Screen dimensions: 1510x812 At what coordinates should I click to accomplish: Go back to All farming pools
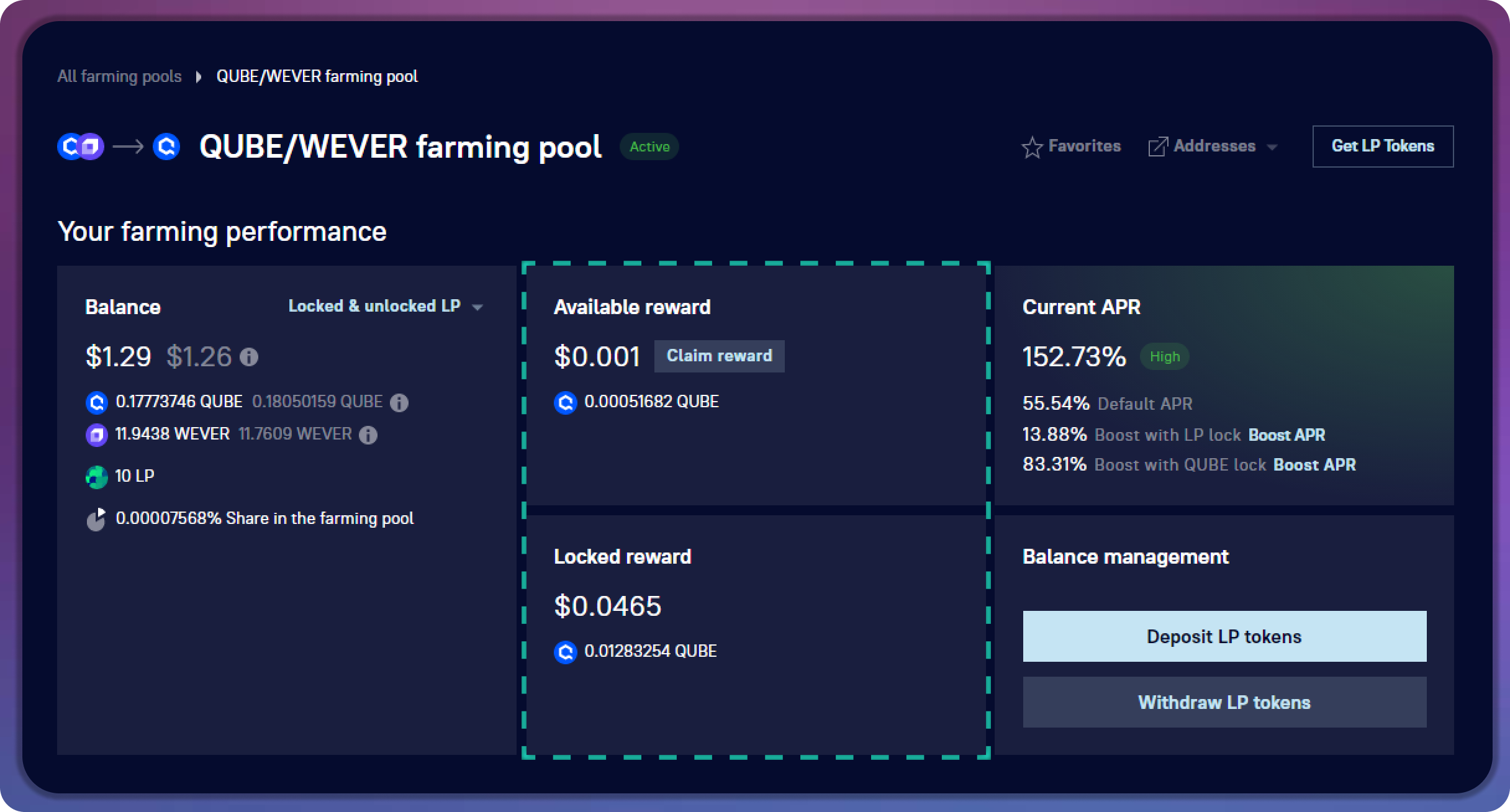pos(119,76)
